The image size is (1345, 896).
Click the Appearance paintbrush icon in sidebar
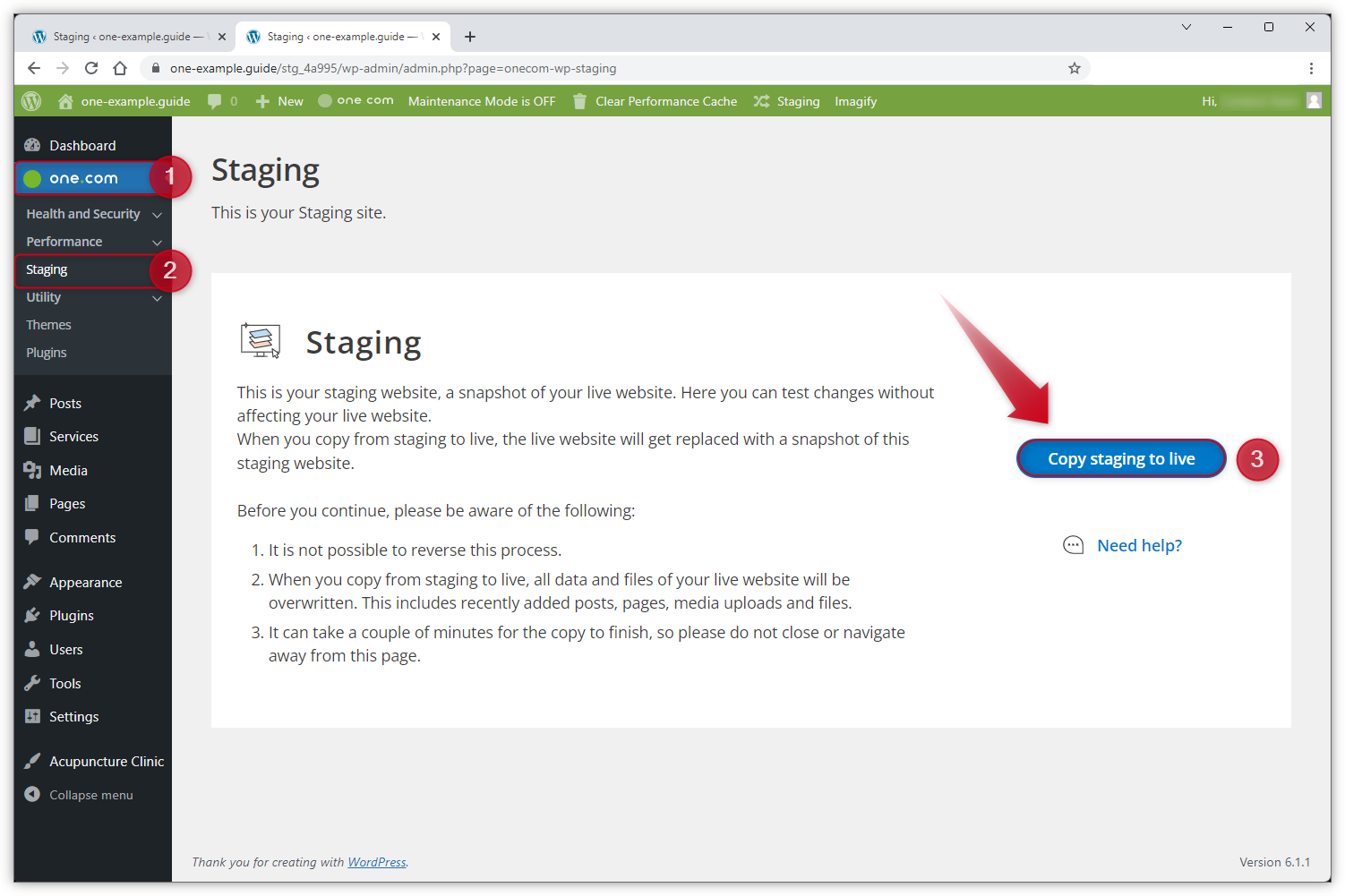pyautogui.click(x=32, y=581)
